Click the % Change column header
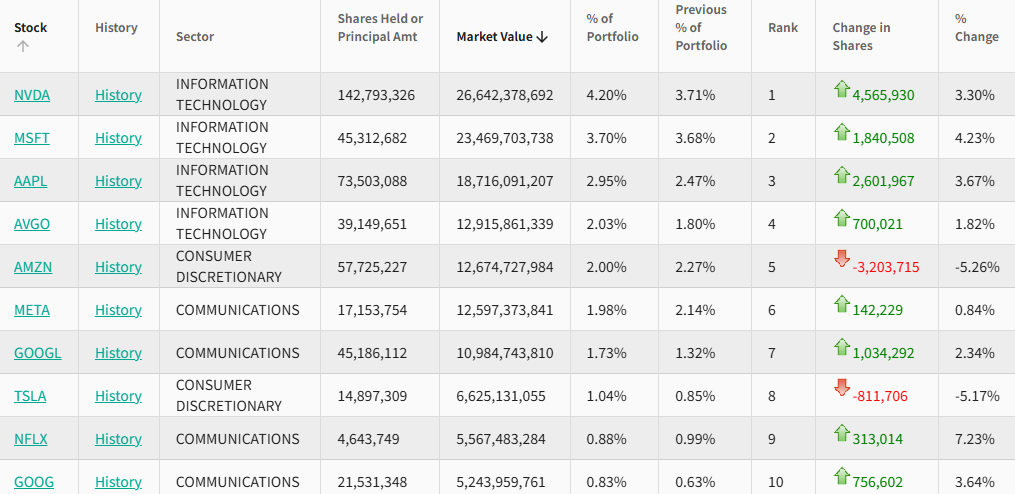Screen dimensions: 1015x494 [x=976, y=28]
